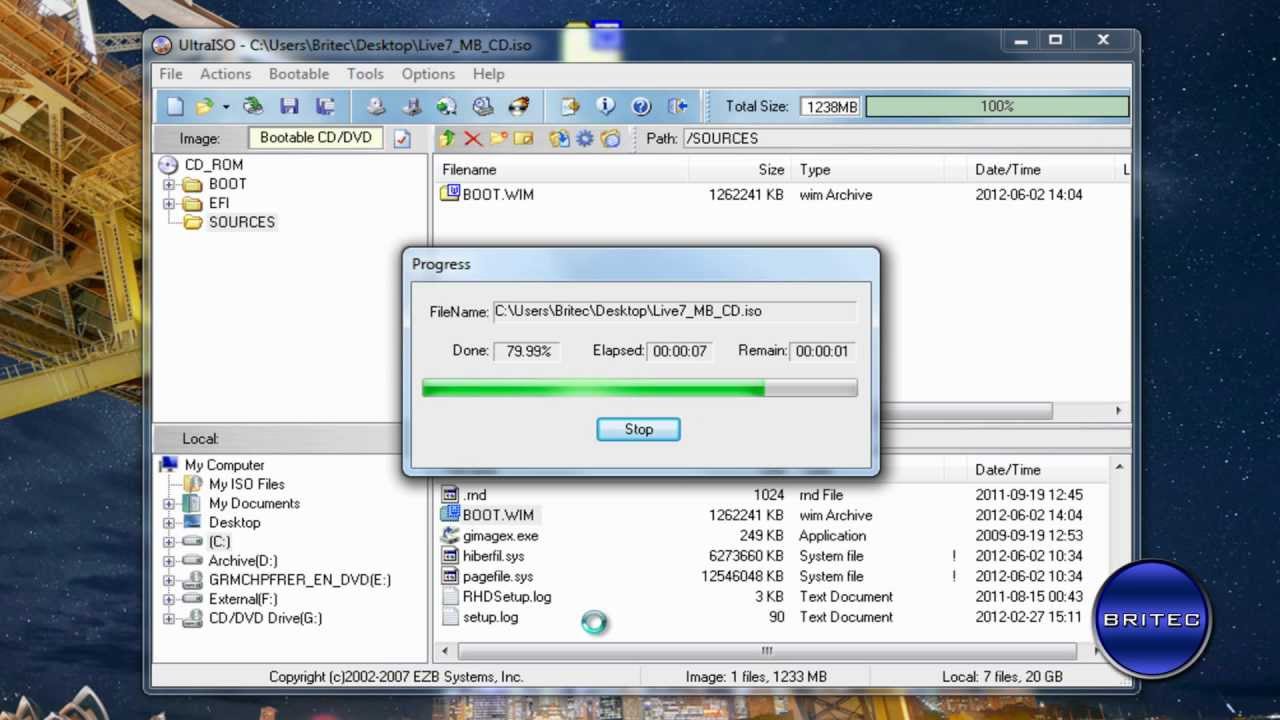Expand the CD/DVD Drive(G:) node
Image resolution: width=1280 pixels, height=720 pixels.
[169, 618]
